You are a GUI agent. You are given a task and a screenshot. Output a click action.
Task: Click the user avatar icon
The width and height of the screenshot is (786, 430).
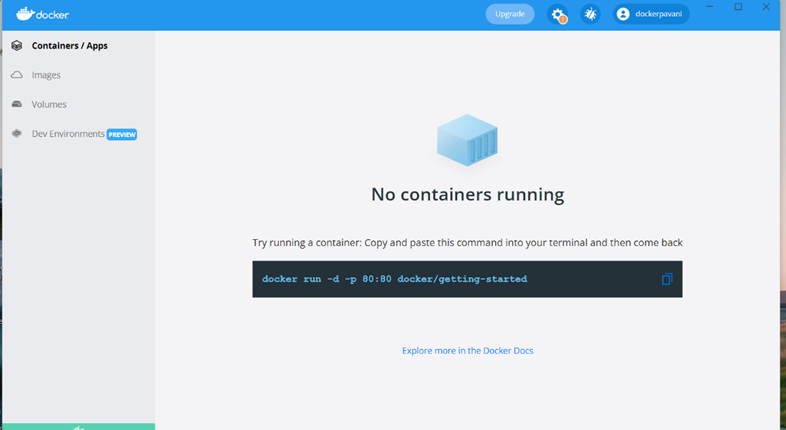pos(623,14)
